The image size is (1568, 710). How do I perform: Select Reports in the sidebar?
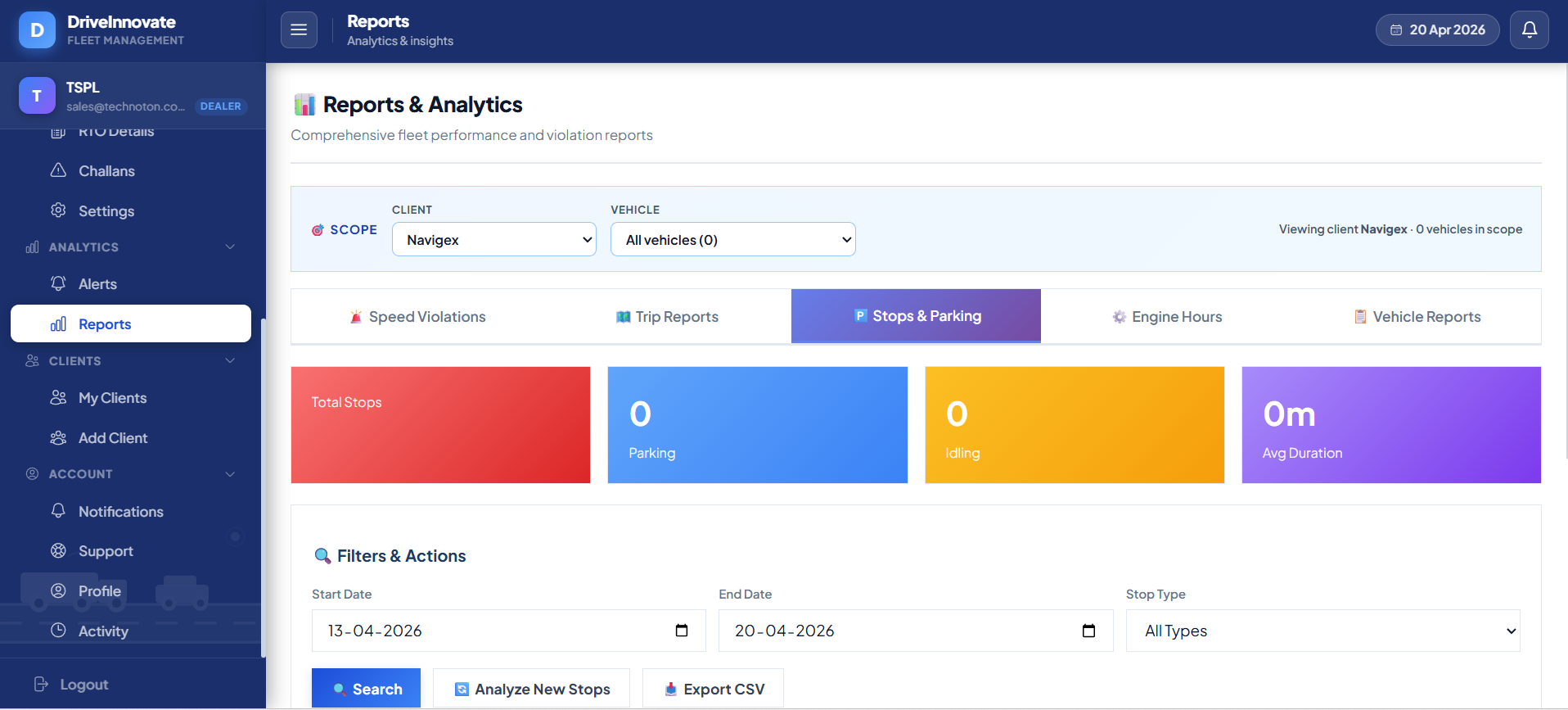coord(131,323)
